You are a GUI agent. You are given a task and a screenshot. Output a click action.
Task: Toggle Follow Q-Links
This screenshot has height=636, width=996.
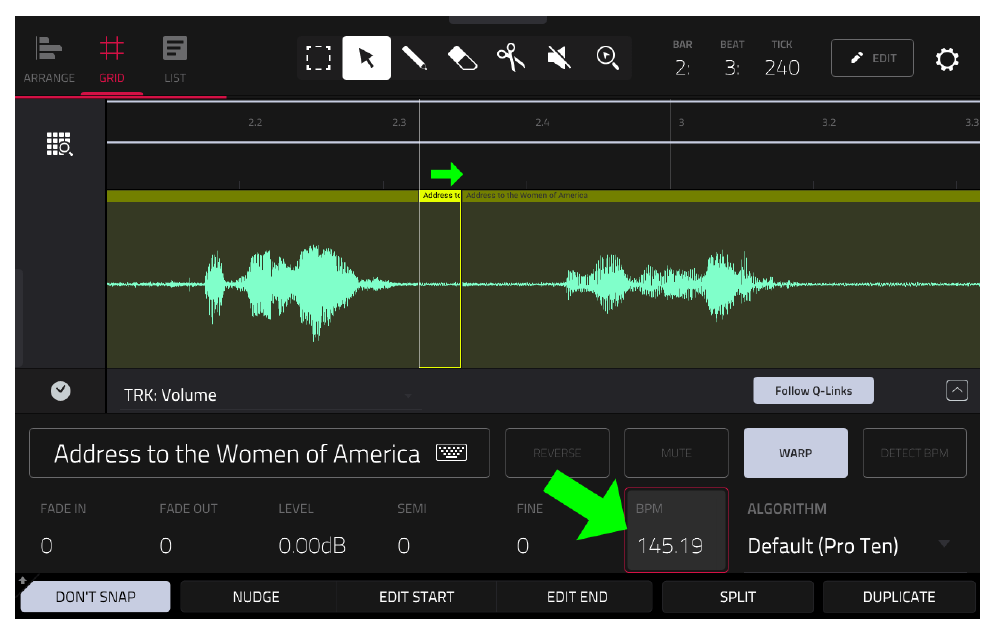813,391
